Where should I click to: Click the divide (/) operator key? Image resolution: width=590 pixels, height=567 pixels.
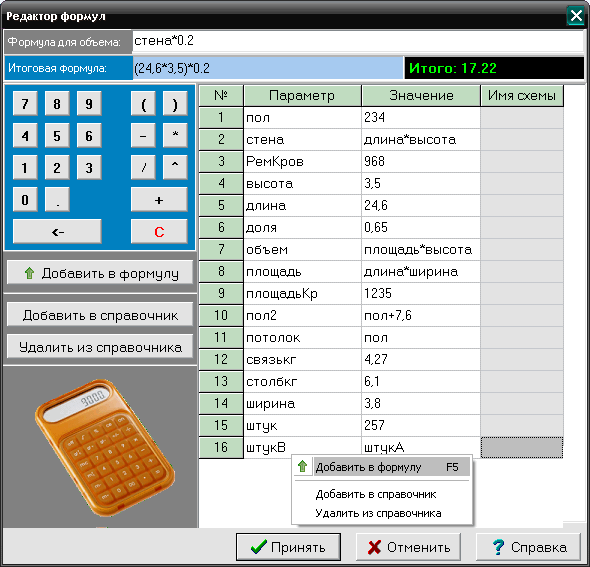click(x=143, y=167)
